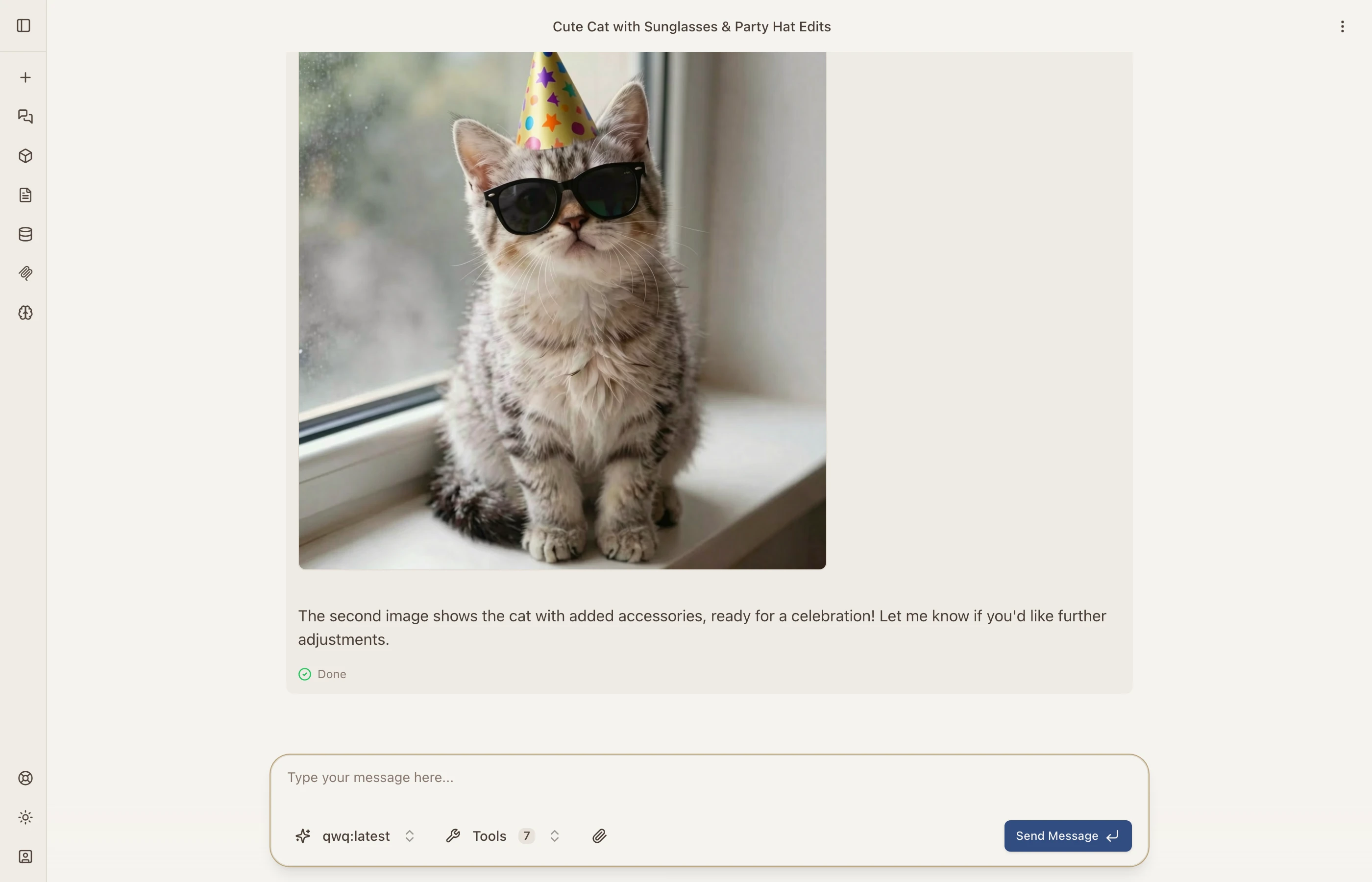The height and width of the screenshot is (882, 1372).
Task: Open the chats conversation icon
Action: tap(25, 117)
